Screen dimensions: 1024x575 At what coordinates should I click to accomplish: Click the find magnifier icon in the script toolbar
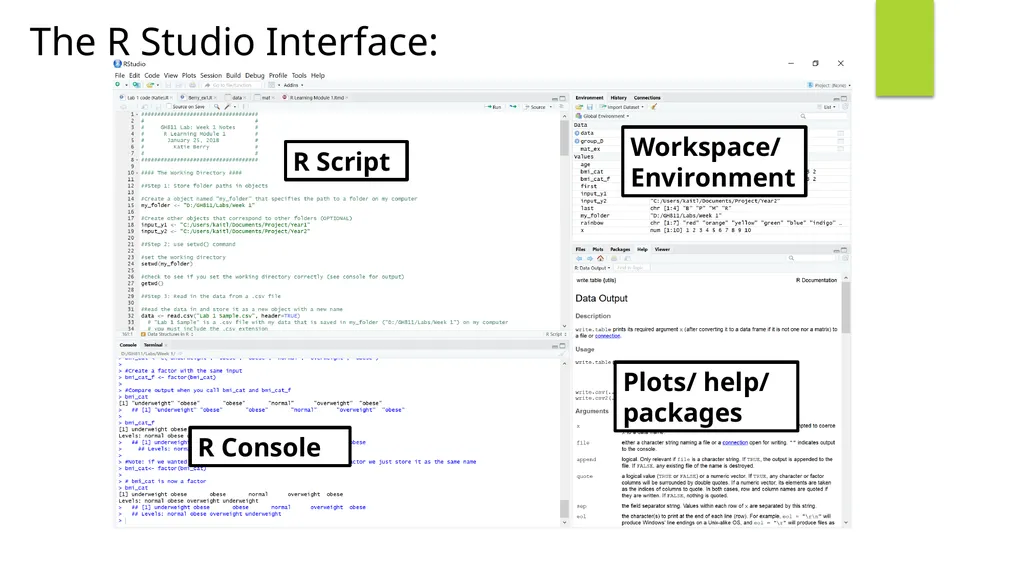tap(217, 107)
